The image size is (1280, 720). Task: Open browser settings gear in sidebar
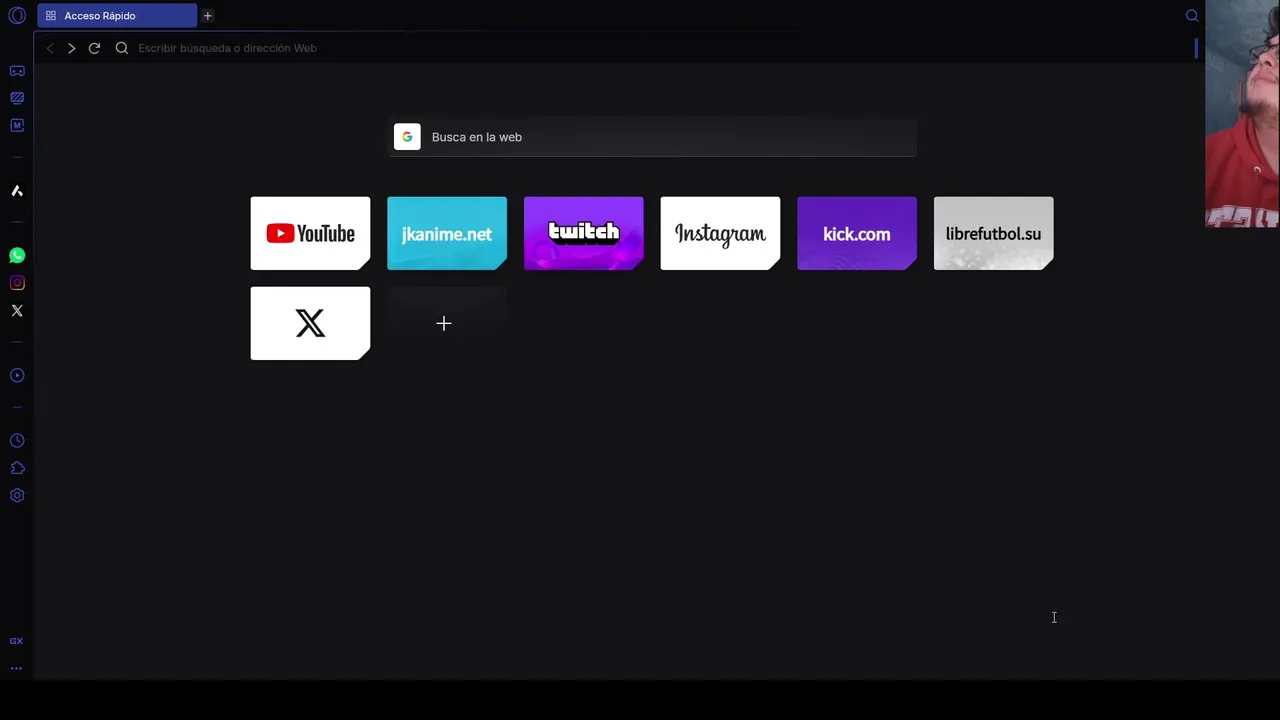[17, 495]
